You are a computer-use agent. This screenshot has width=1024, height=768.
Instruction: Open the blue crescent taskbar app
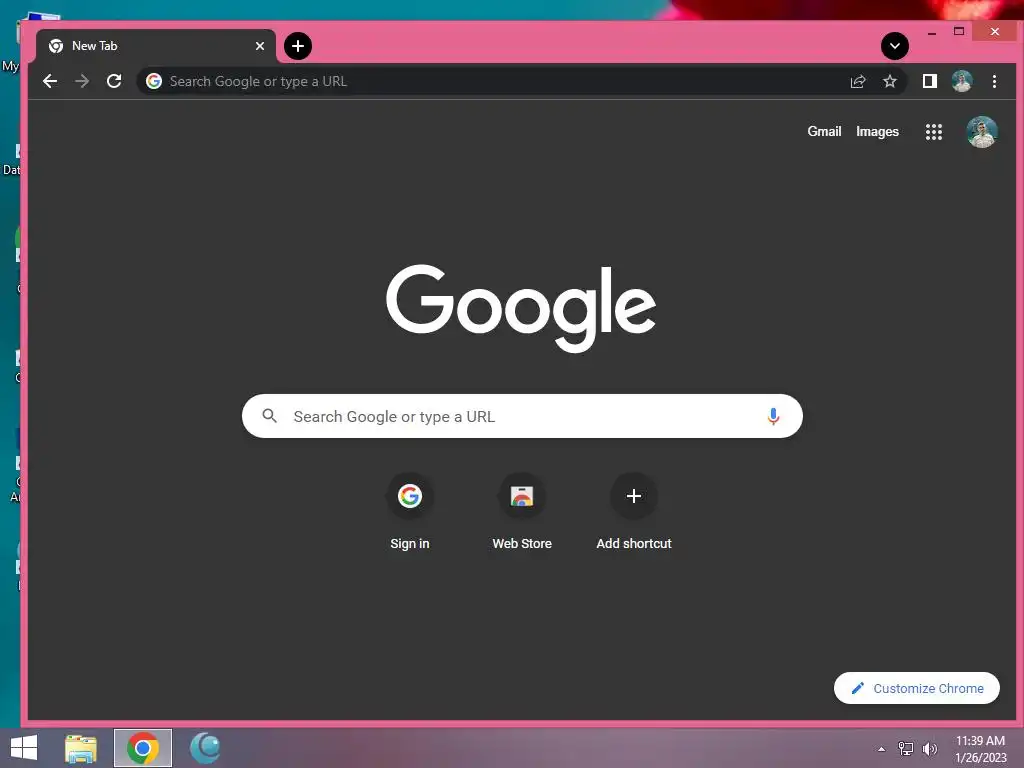point(205,748)
